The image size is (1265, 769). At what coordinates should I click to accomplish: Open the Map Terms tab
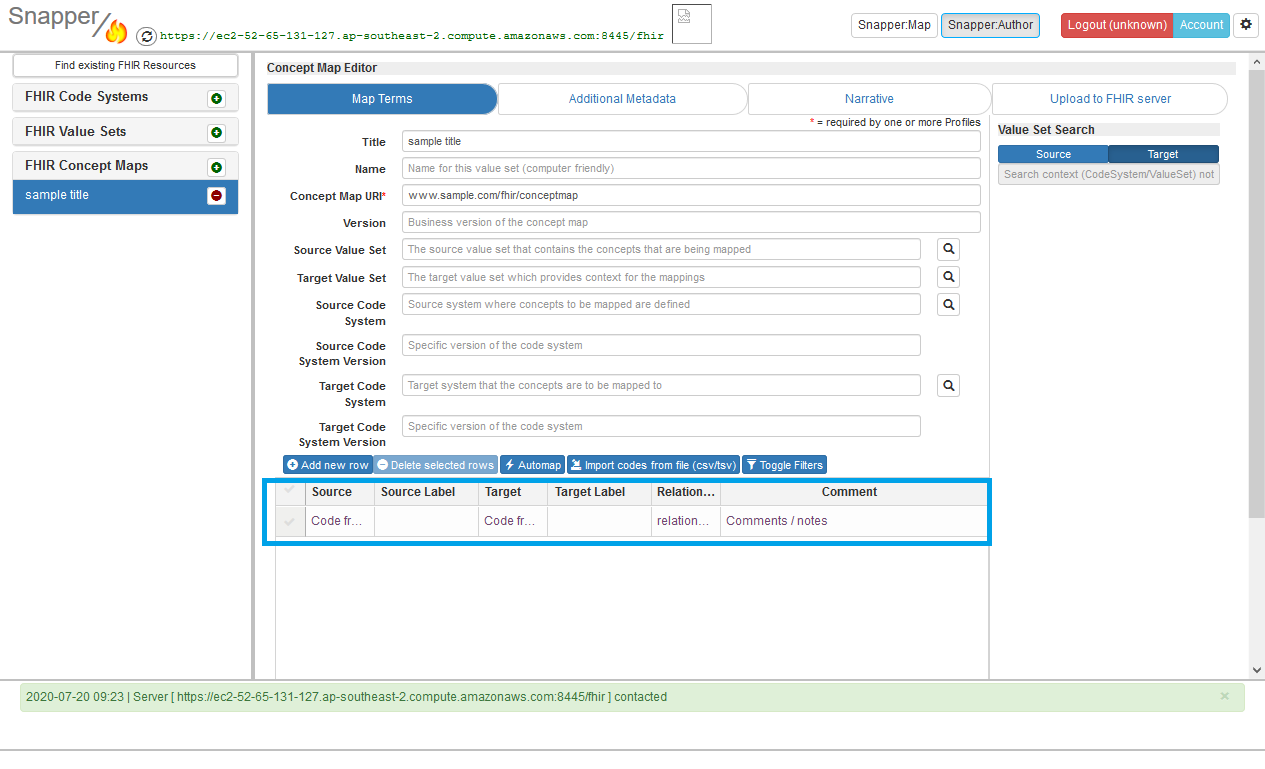pos(382,99)
